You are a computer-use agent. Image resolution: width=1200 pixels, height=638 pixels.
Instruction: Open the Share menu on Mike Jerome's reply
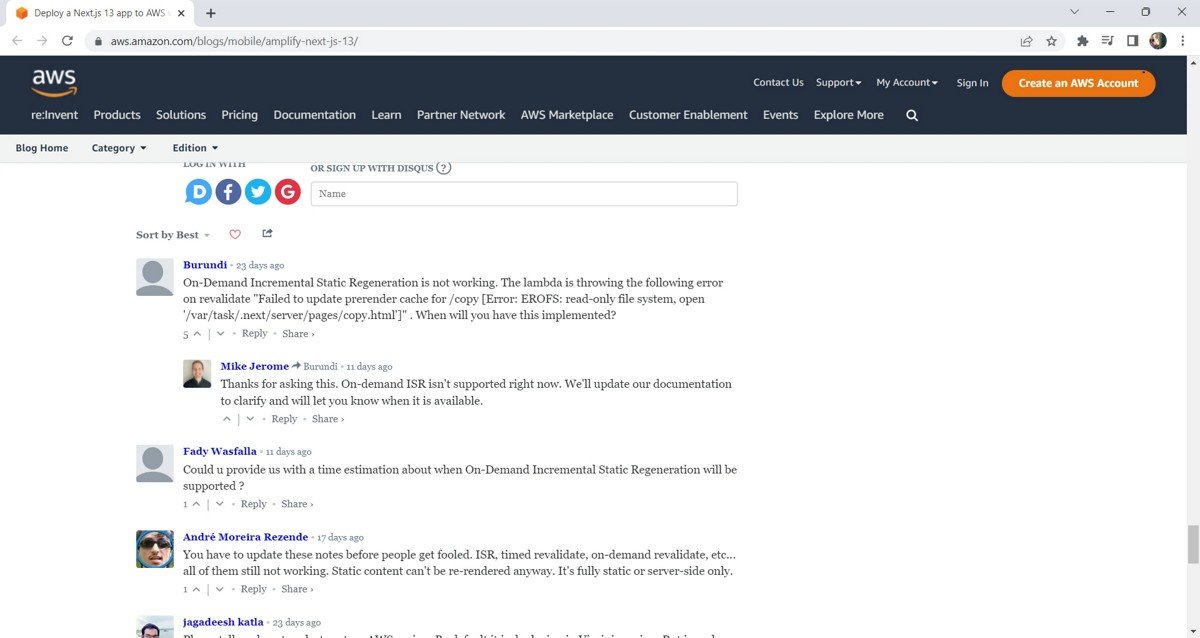pos(328,419)
